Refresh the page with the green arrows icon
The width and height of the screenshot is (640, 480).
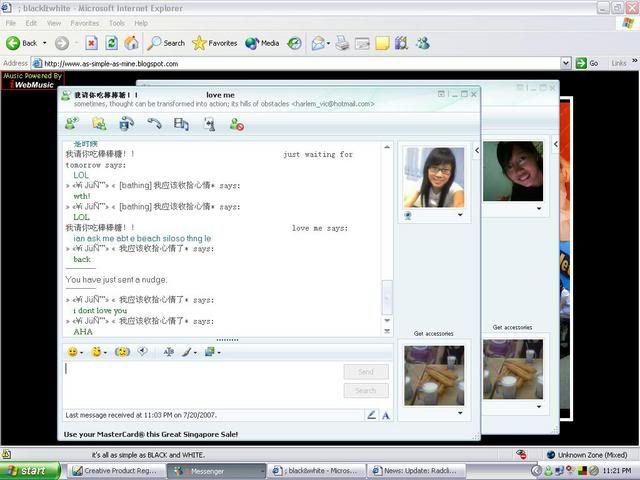(111, 43)
